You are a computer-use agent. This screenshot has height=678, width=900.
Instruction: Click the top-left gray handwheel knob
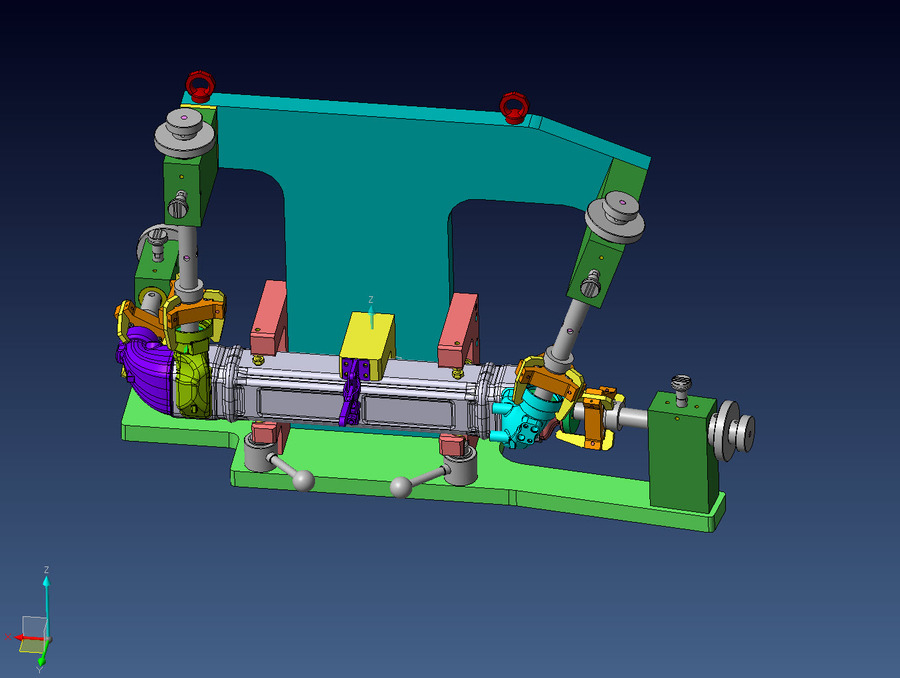186,129
